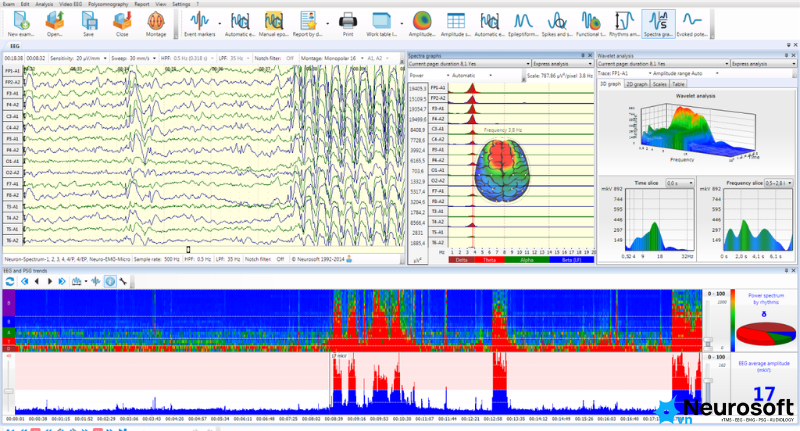Open the Polysomnography menu
The width and height of the screenshot is (800, 431).
click(108, 4)
